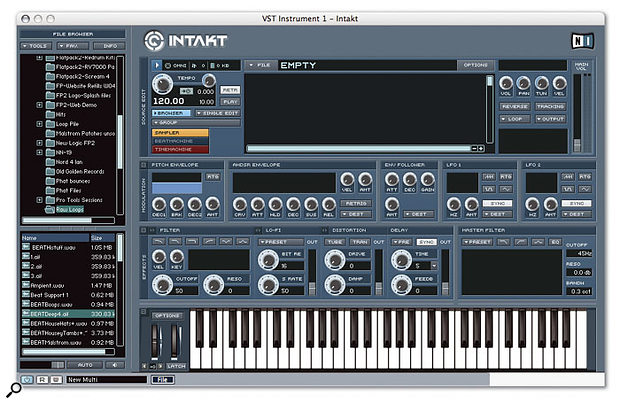Click the Lo-Fi BIT RE knob
This screenshot has width=620, height=404.
[x=268, y=260]
